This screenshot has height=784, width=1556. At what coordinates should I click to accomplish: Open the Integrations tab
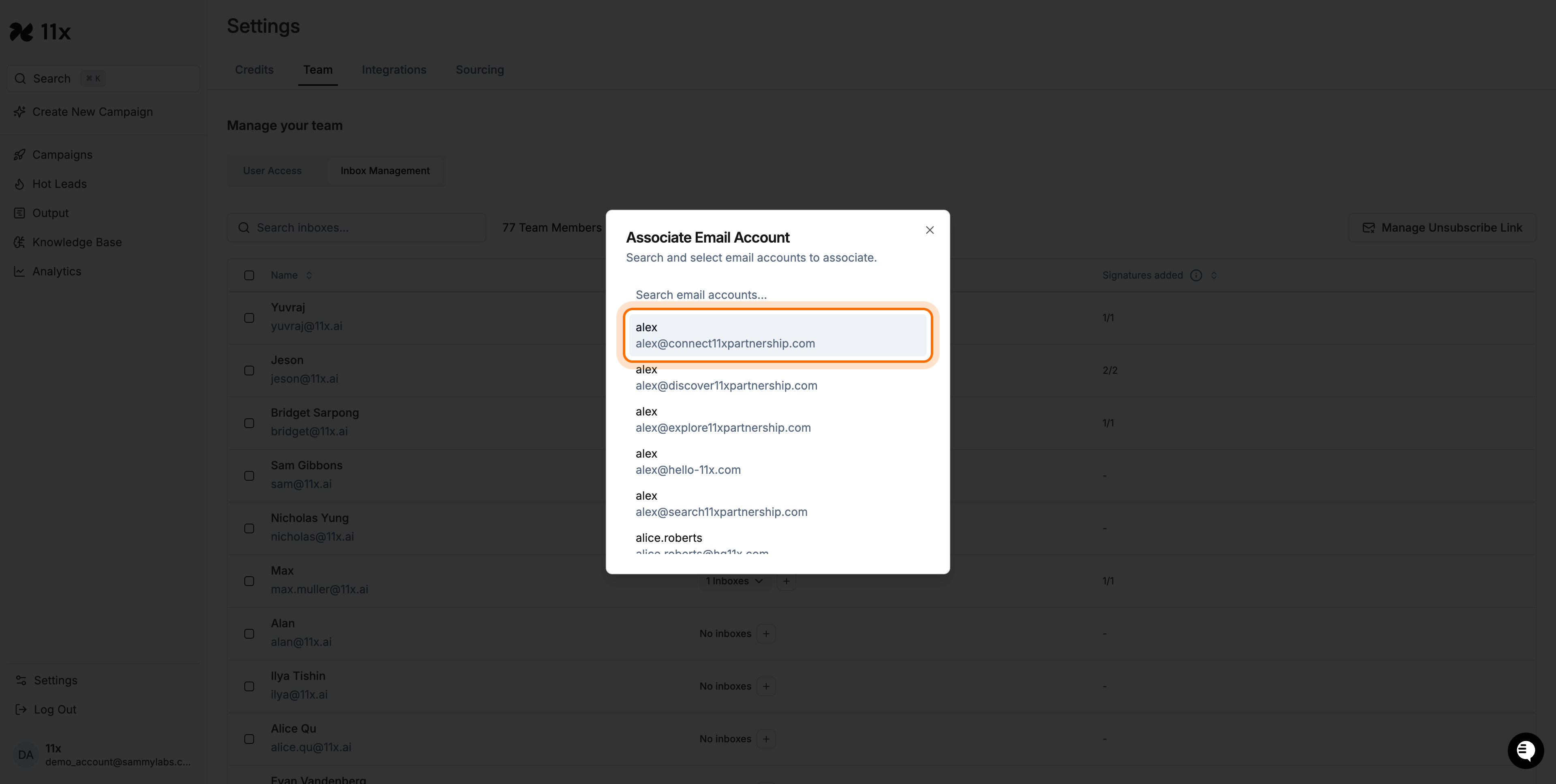pos(394,69)
